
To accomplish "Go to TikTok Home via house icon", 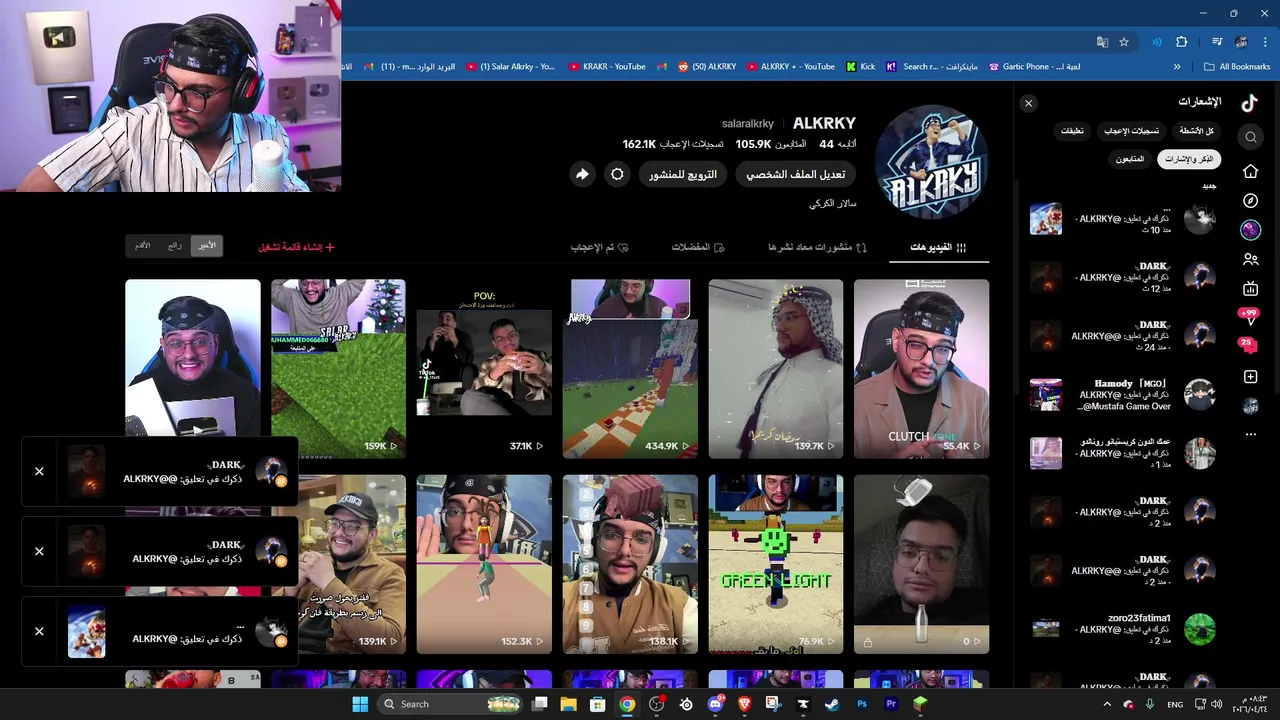I will tap(1250, 171).
